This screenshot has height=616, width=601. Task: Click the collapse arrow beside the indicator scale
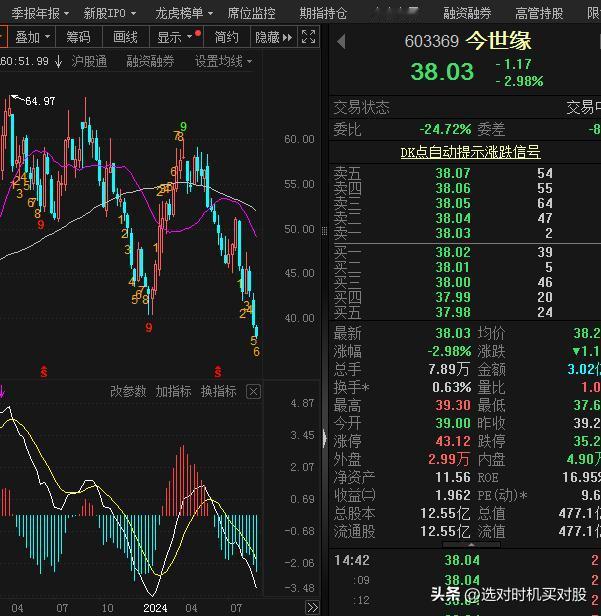(x=324, y=438)
